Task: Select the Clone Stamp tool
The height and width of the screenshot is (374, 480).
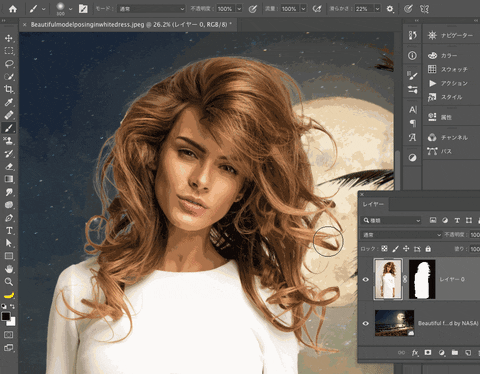Action: point(9,141)
